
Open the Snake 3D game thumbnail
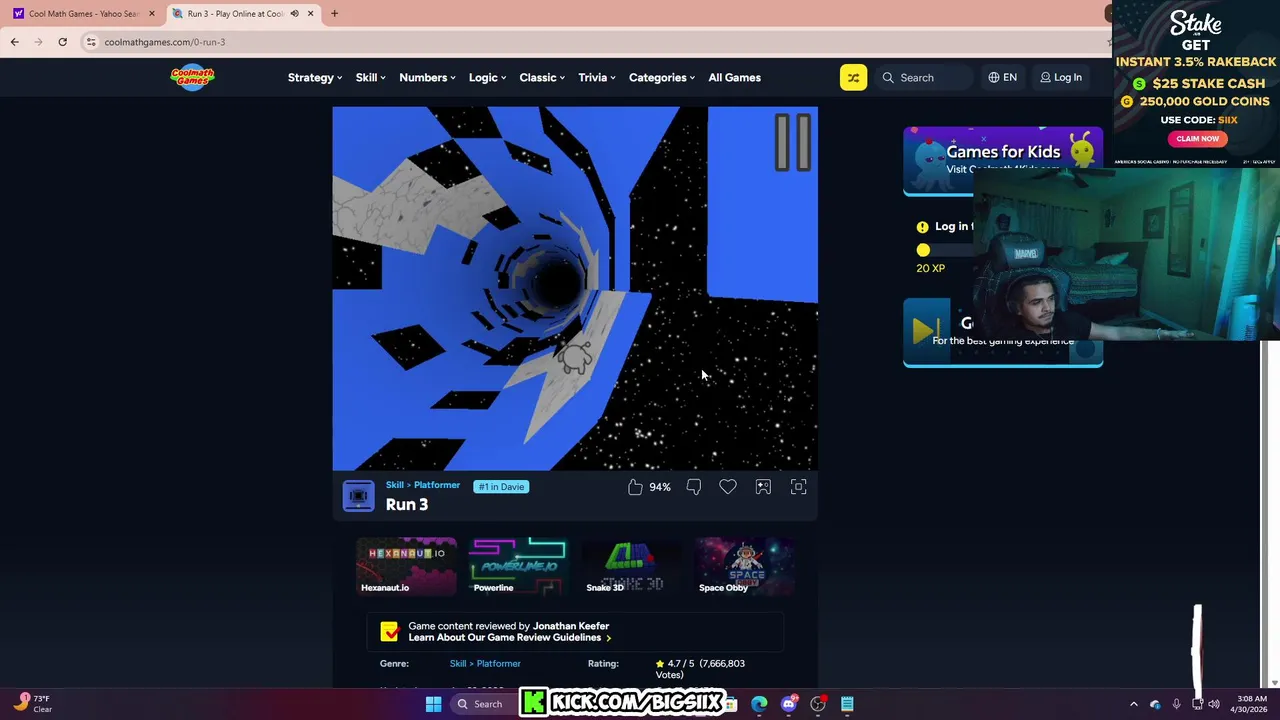click(x=631, y=566)
